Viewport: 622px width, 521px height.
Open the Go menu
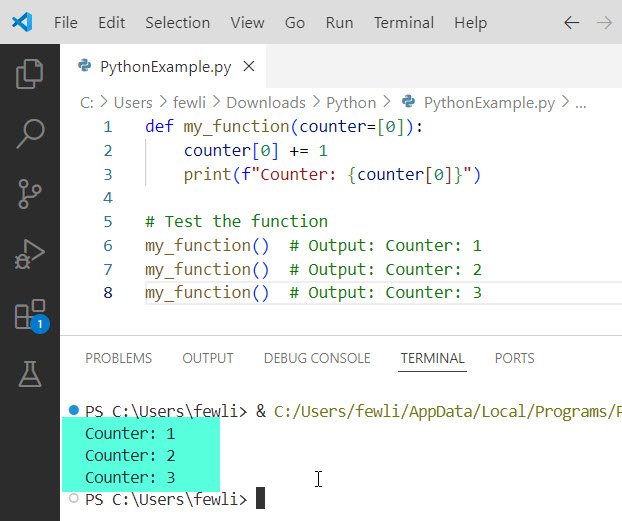click(295, 23)
